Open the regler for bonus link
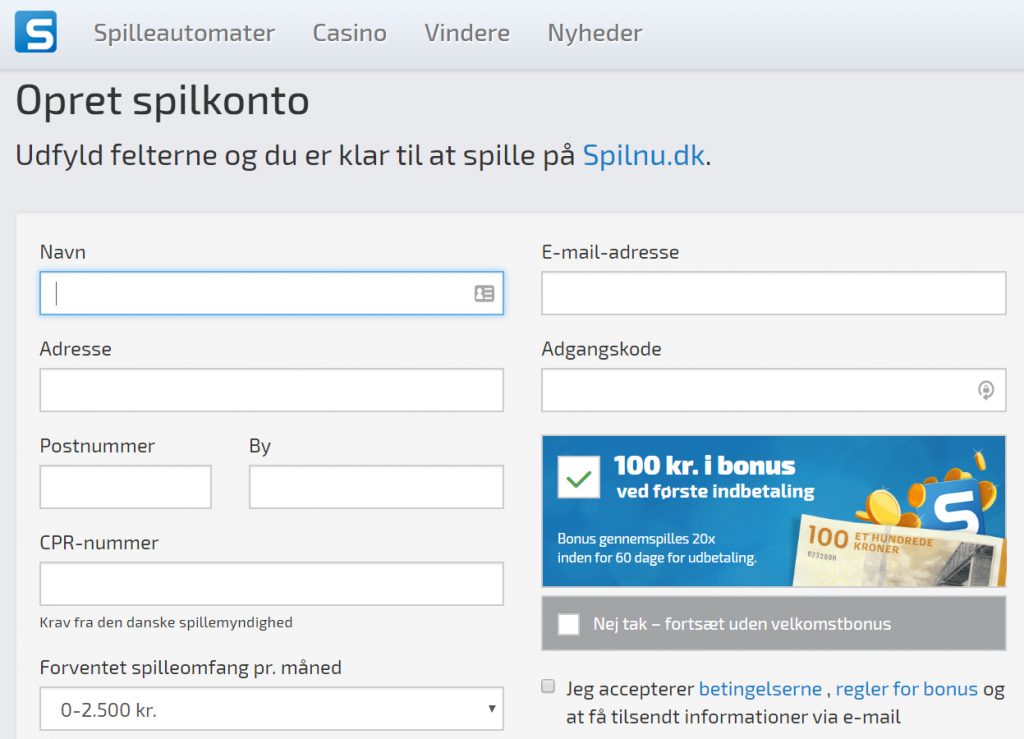This screenshot has height=739, width=1024. click(906, 689)
